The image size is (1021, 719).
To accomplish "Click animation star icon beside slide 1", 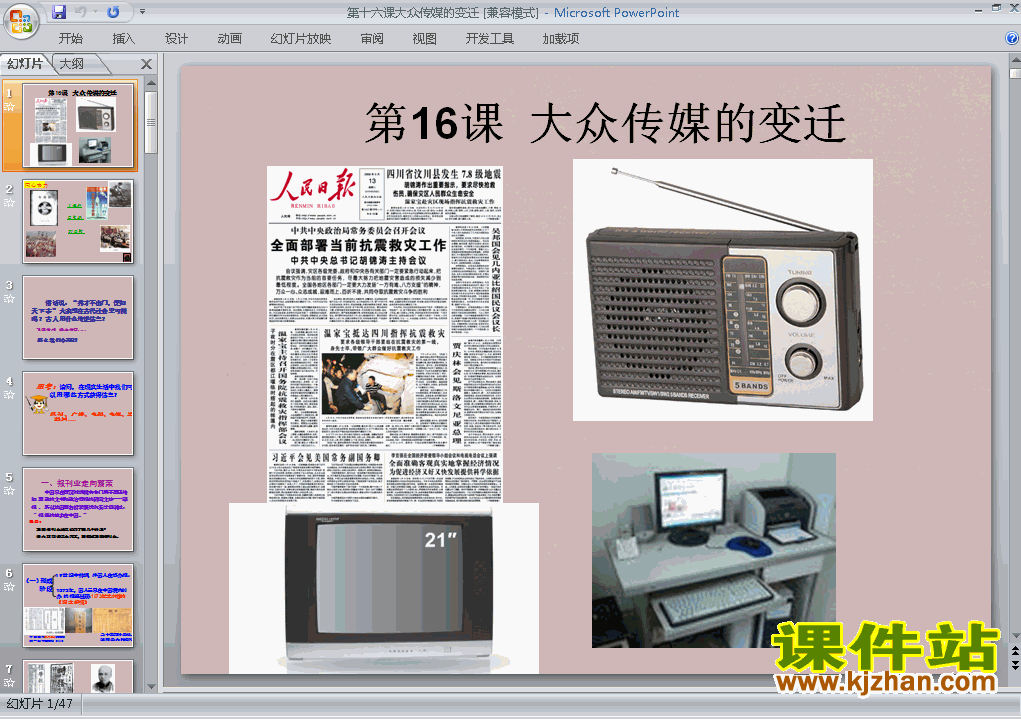I will (9, 106).
